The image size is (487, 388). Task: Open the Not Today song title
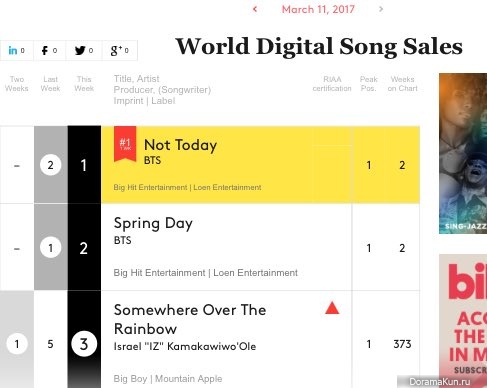pos(180,145)
